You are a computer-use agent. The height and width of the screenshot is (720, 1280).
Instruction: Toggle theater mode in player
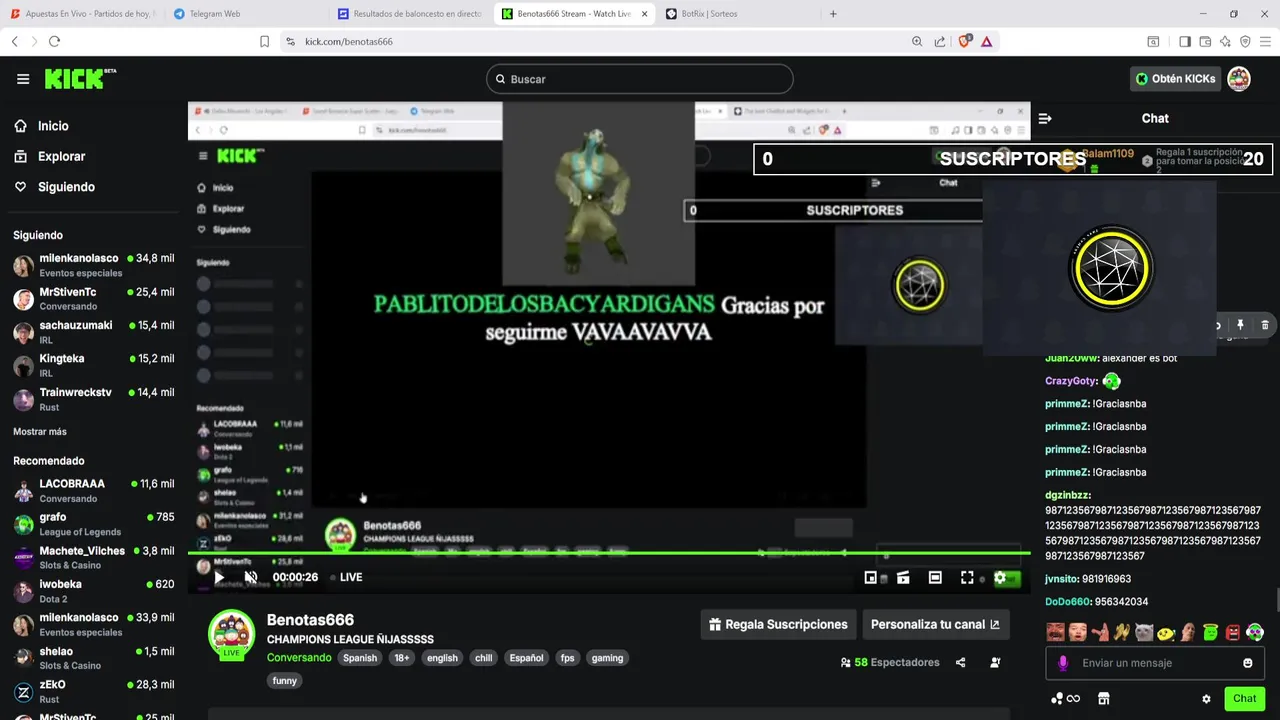(x=935, y=577)
